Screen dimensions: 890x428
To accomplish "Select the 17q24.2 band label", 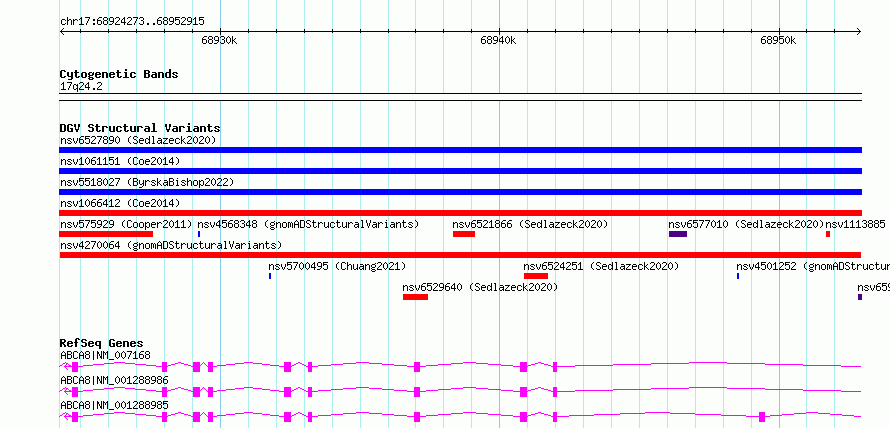I will tap(81, 87).
